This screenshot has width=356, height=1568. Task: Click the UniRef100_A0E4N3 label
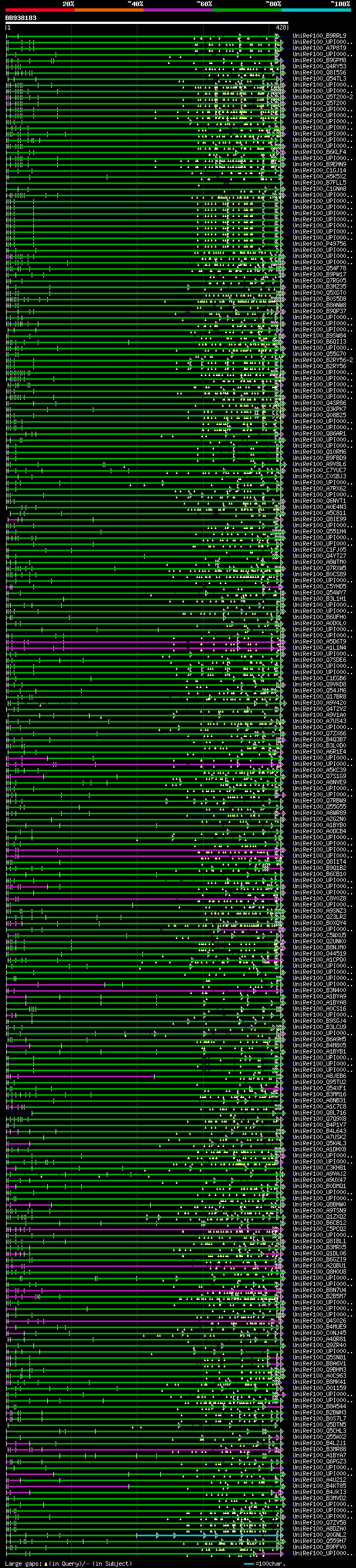[x=319, y=506]
